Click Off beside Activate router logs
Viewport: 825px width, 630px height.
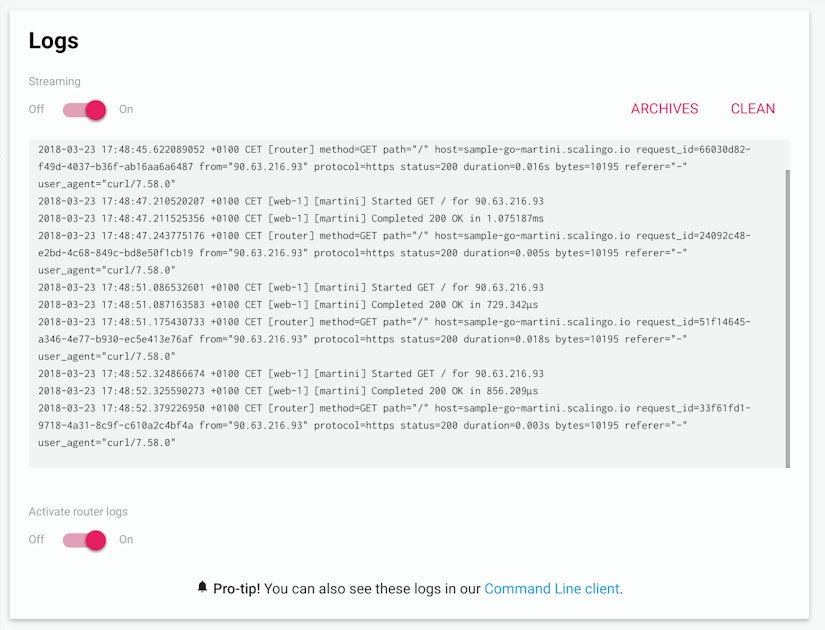coord(37,539)
